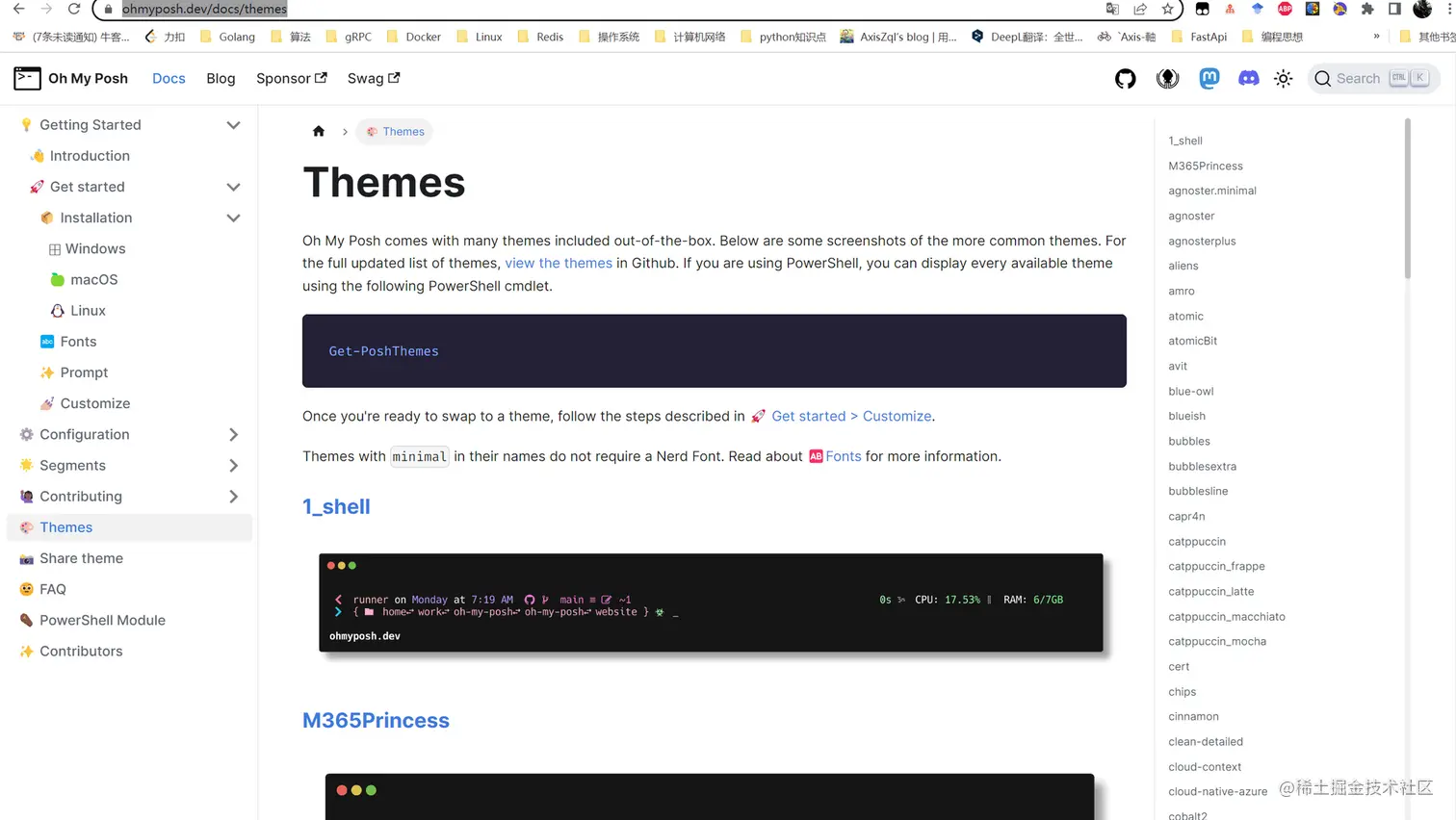Click the browser profile avatar
The height and width of the screenshot is (820, 1456).
point(1422,9)
